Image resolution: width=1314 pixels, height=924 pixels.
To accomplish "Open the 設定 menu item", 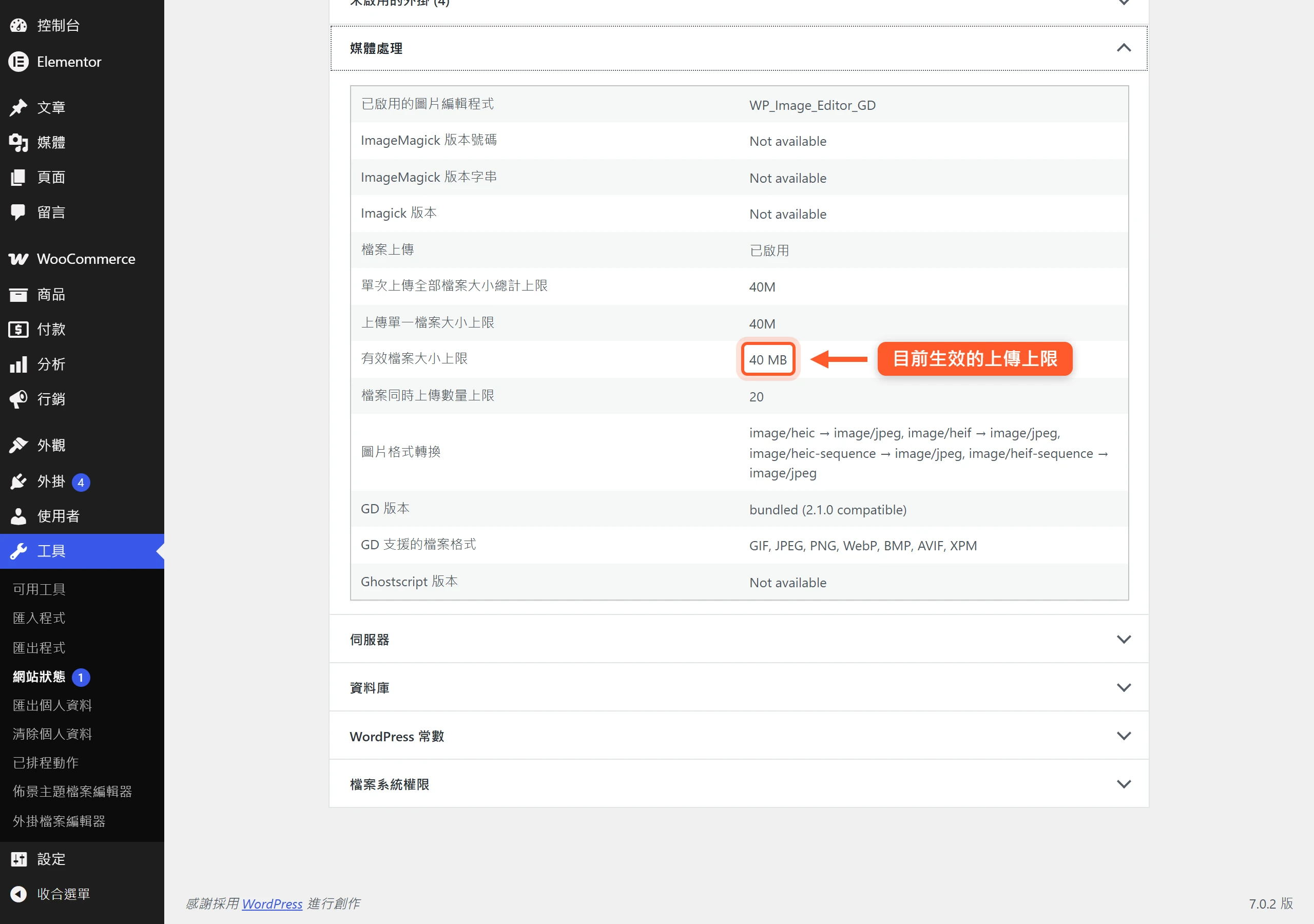I will pos(82,859).
